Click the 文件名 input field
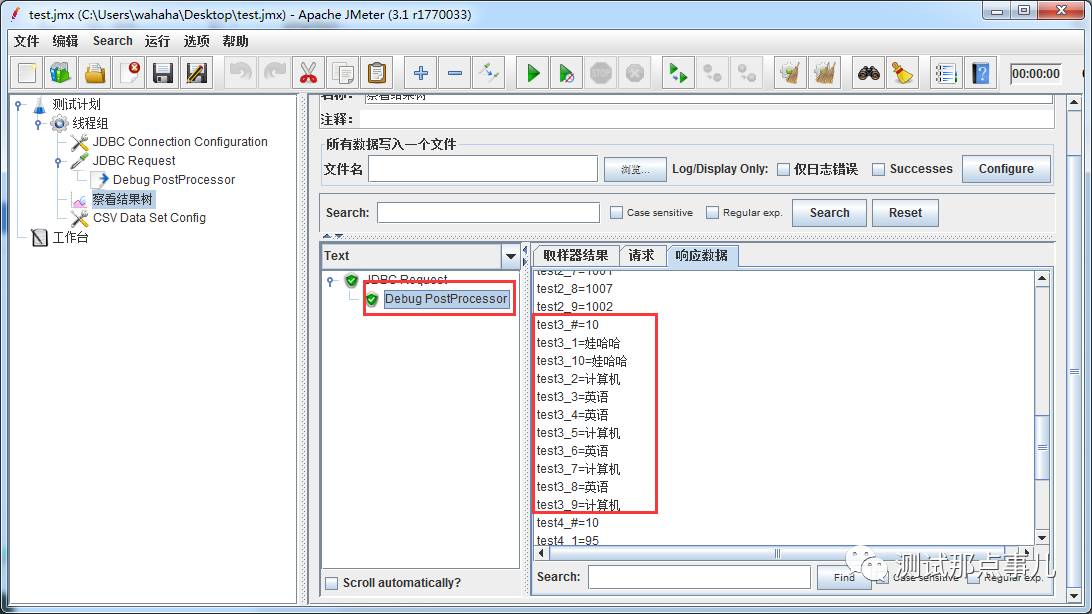 tap(483, 168)
